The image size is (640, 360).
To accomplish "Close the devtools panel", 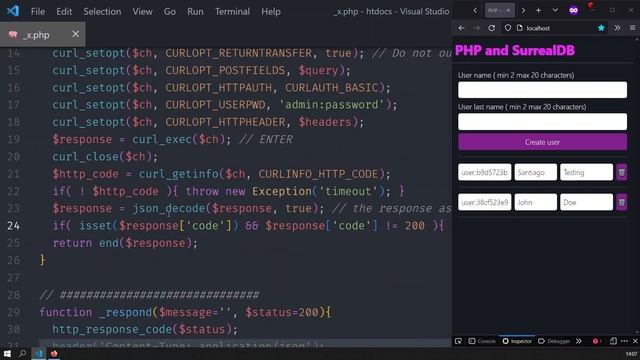I will click(635, 341).
